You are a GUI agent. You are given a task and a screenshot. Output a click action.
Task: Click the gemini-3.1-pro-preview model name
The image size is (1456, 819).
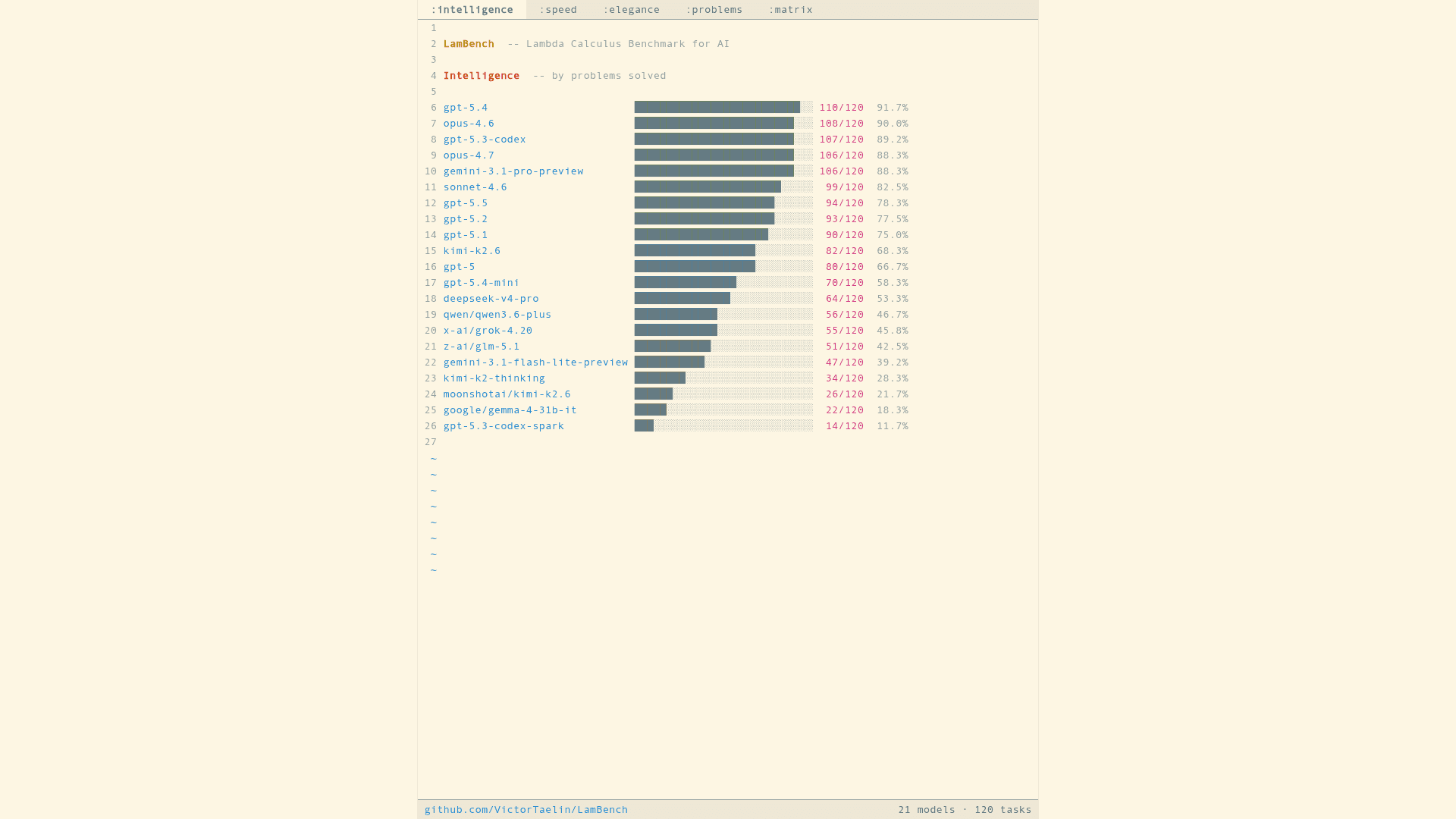[x=513, y=171]
